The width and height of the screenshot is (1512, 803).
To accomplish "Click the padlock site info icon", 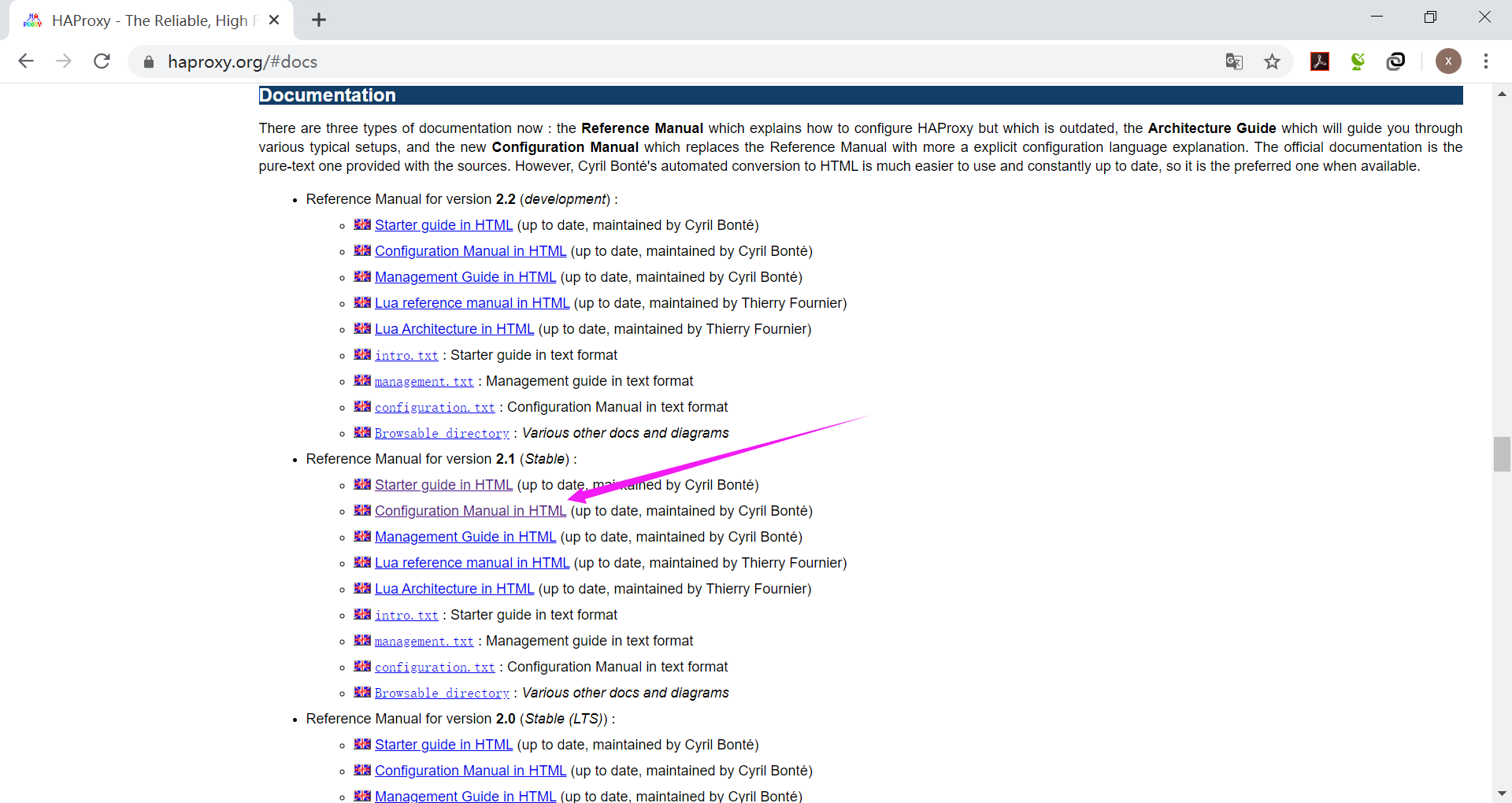I will [x=148, y=61].
